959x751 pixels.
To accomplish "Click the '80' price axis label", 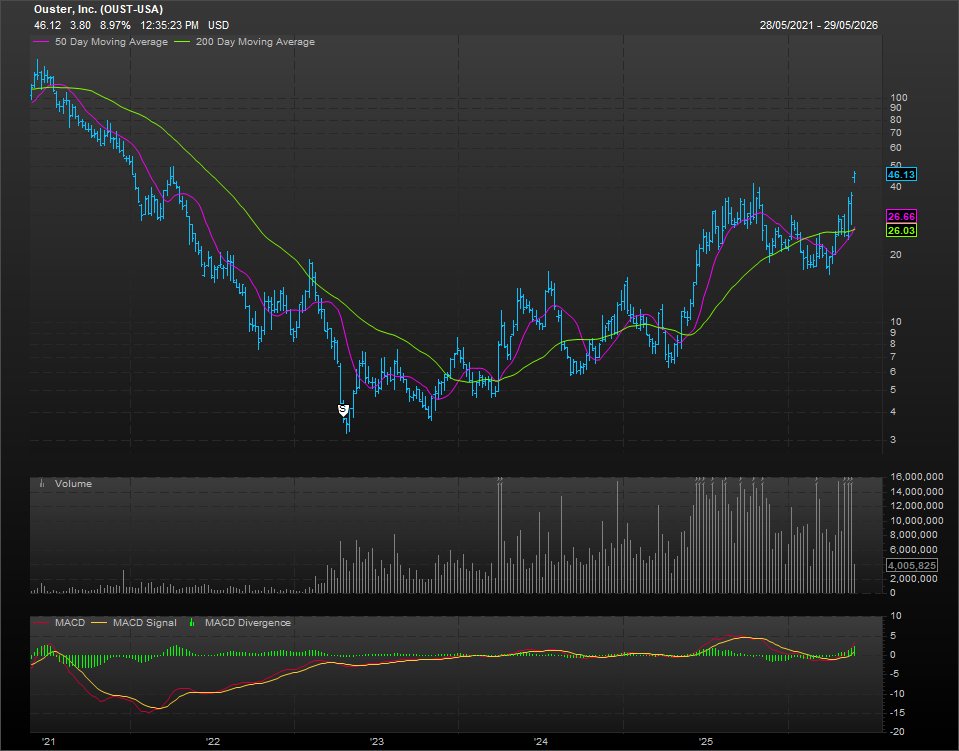I will [896, 119].
